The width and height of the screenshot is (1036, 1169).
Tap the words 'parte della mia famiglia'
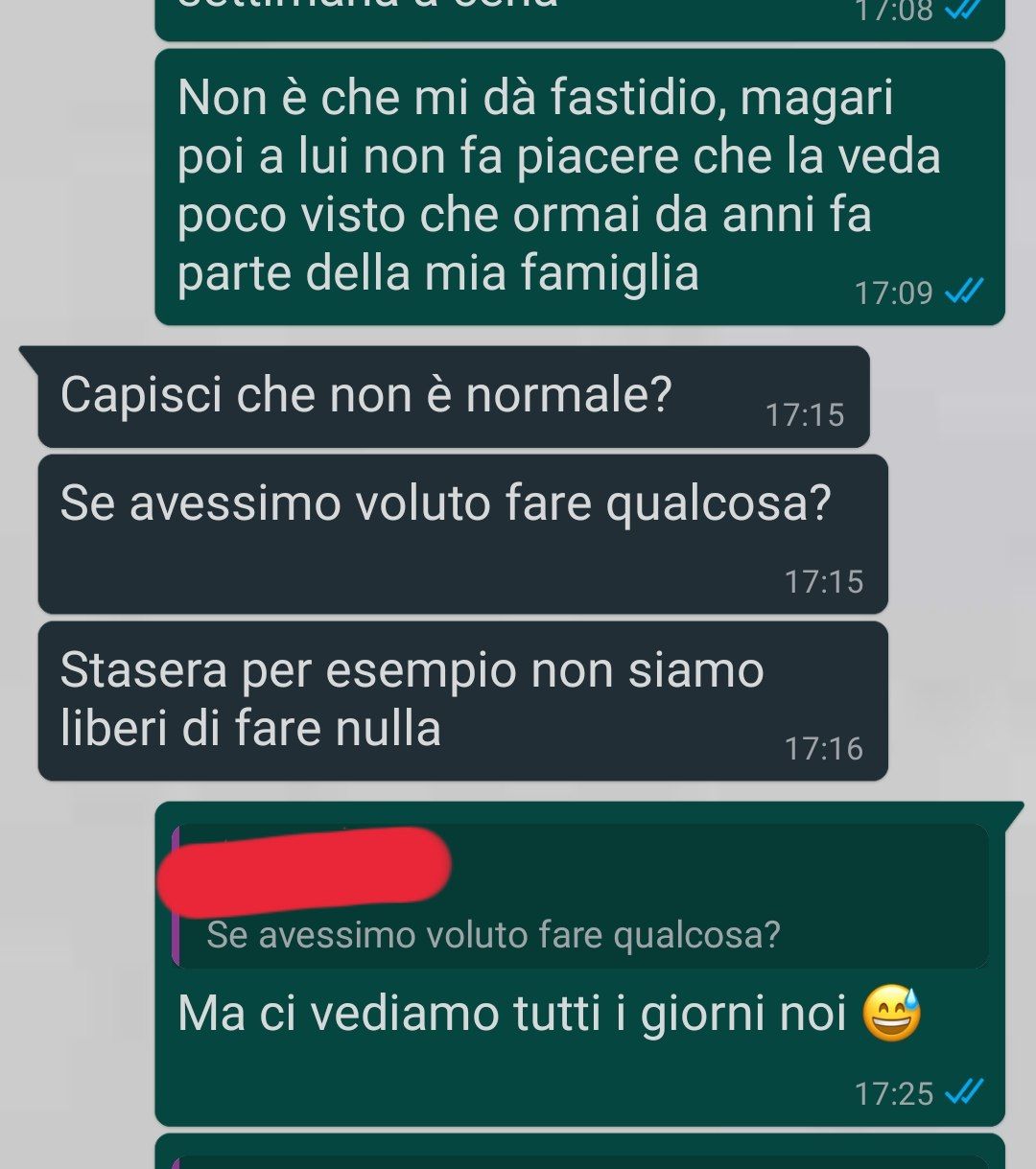[x=438, y=273]
